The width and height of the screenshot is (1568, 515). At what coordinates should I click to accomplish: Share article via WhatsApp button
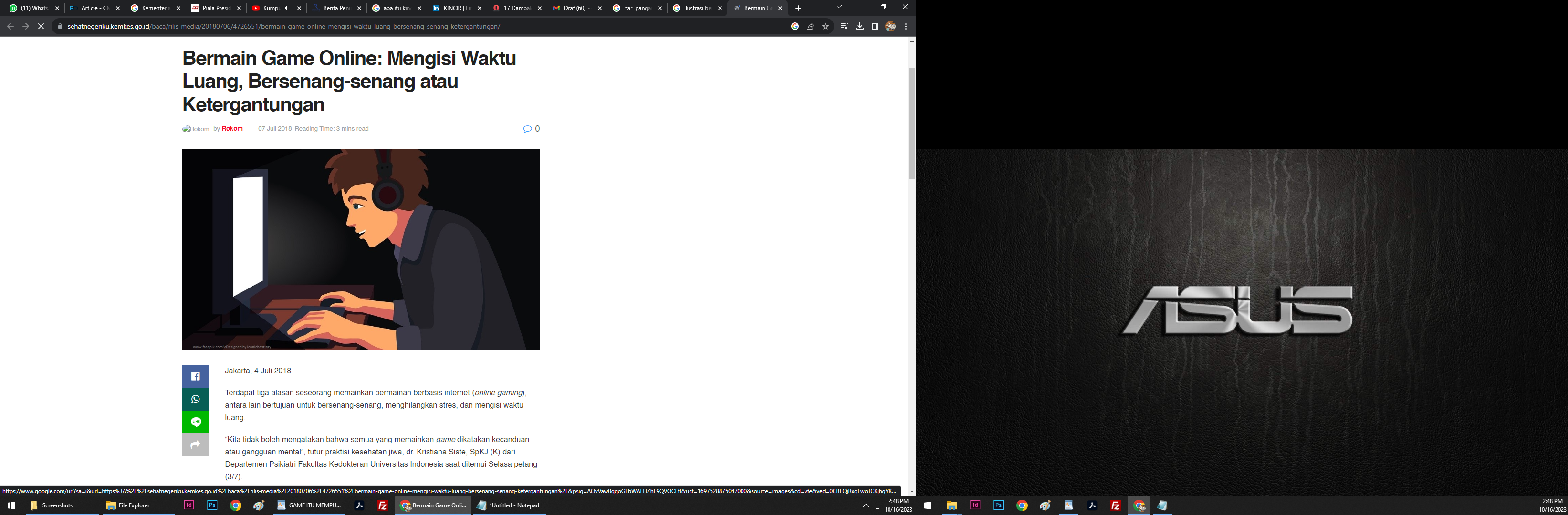pyautogui.click(x=195, y=400)
